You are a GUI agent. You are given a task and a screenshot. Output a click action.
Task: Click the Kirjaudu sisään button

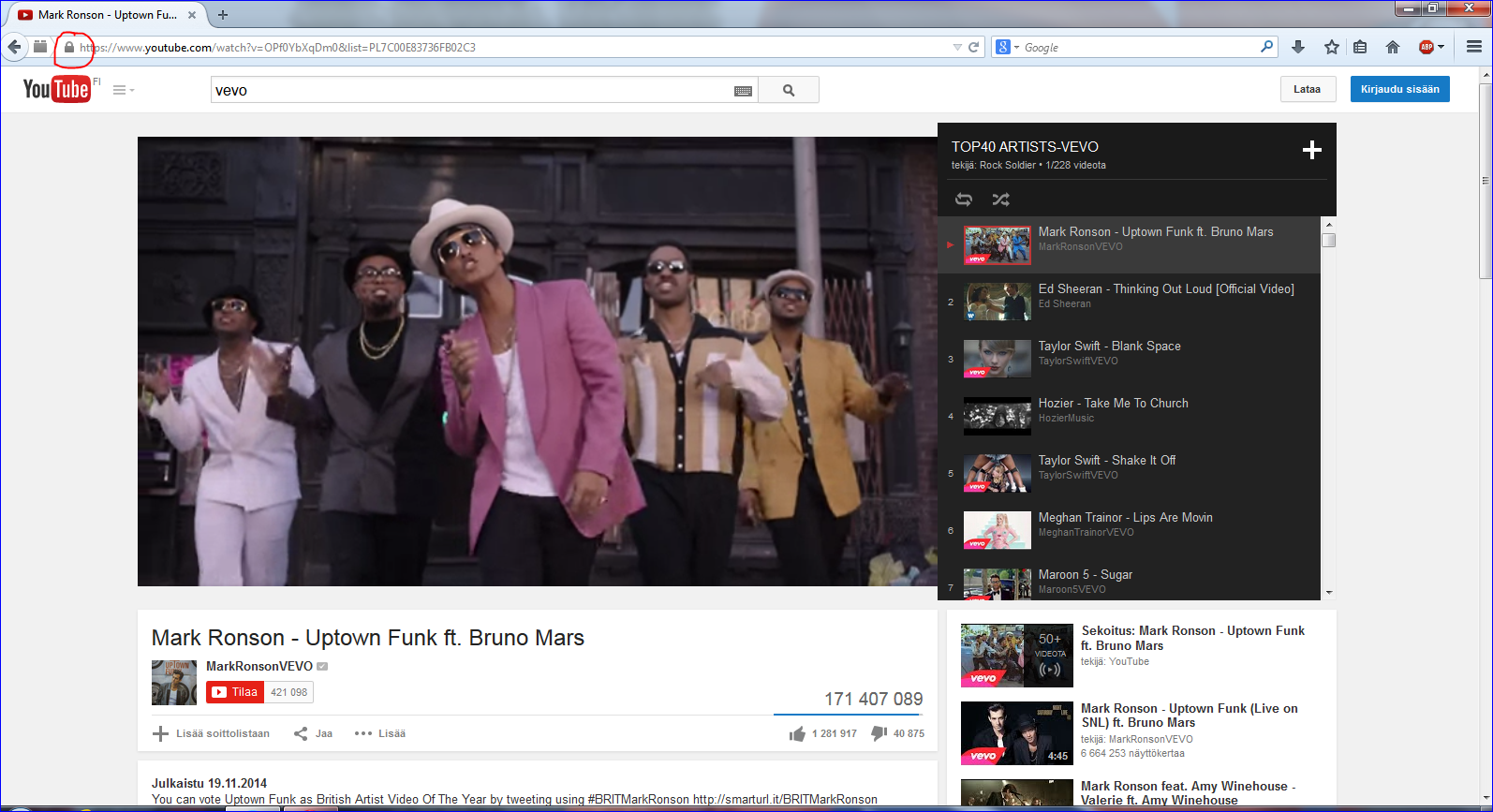[x=1400, y=89]
